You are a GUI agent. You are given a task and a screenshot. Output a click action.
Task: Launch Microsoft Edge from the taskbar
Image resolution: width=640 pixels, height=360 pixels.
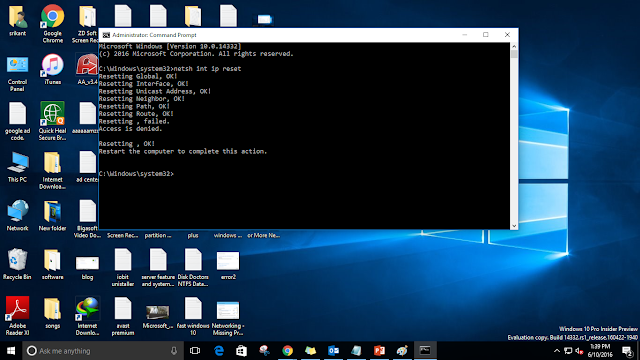click(219, 351)
